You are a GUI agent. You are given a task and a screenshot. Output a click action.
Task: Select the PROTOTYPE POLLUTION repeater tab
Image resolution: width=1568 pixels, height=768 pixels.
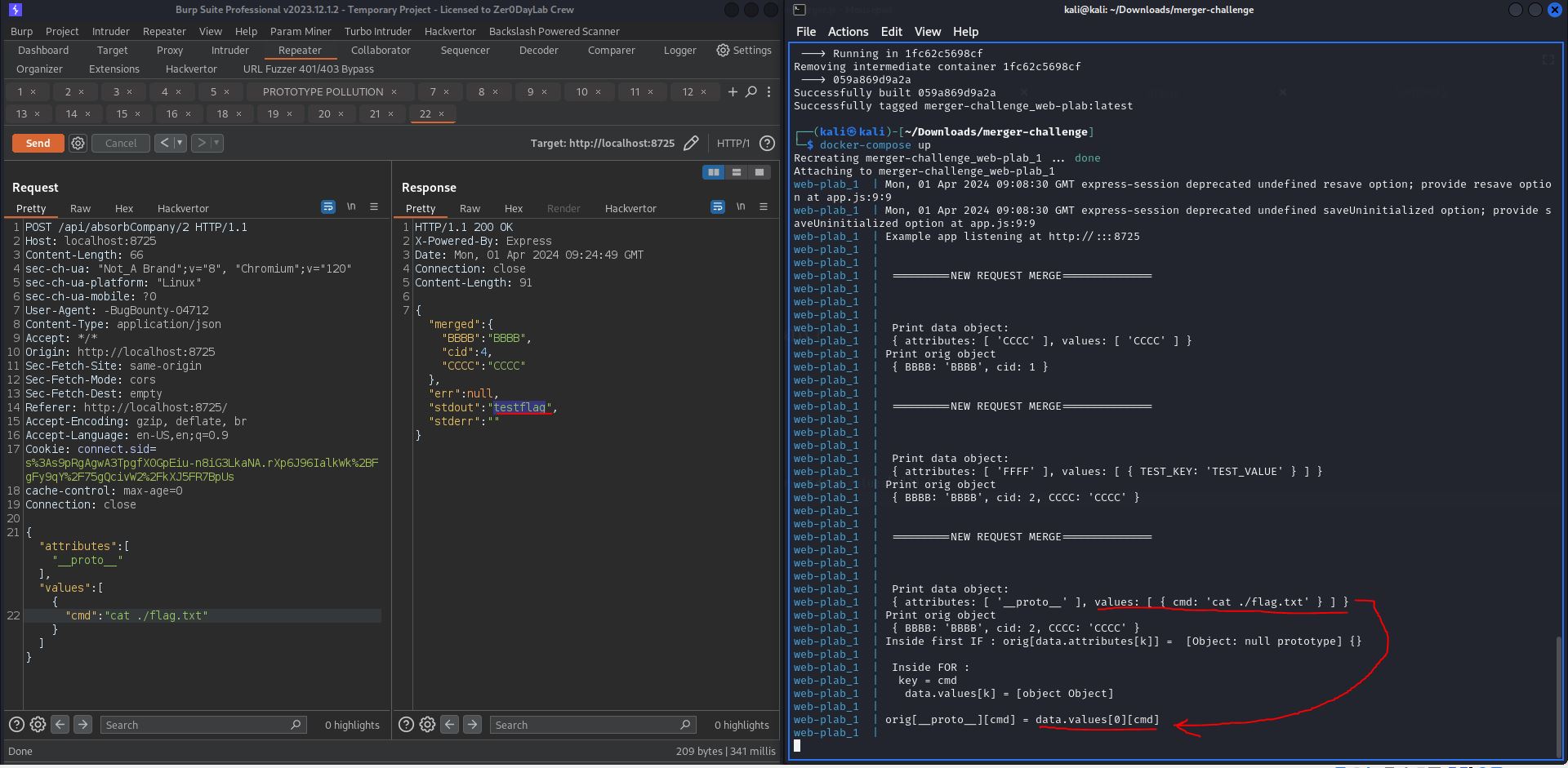pyautogui.click(x=323, y=91)
